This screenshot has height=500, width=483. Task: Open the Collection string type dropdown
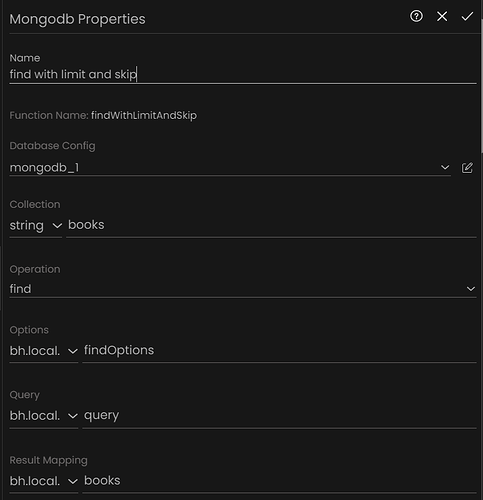[36, 225]
